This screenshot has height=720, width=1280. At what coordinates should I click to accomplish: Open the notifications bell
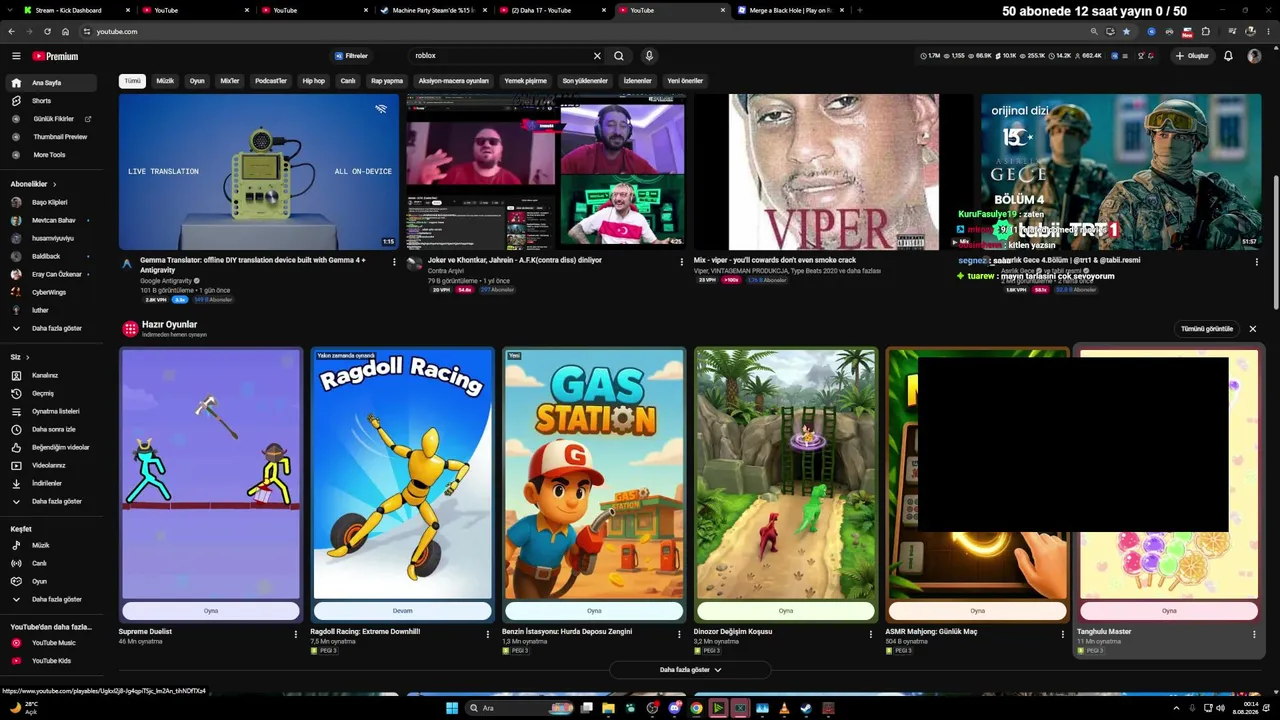pyautogui.click(x=1228, y=56)
